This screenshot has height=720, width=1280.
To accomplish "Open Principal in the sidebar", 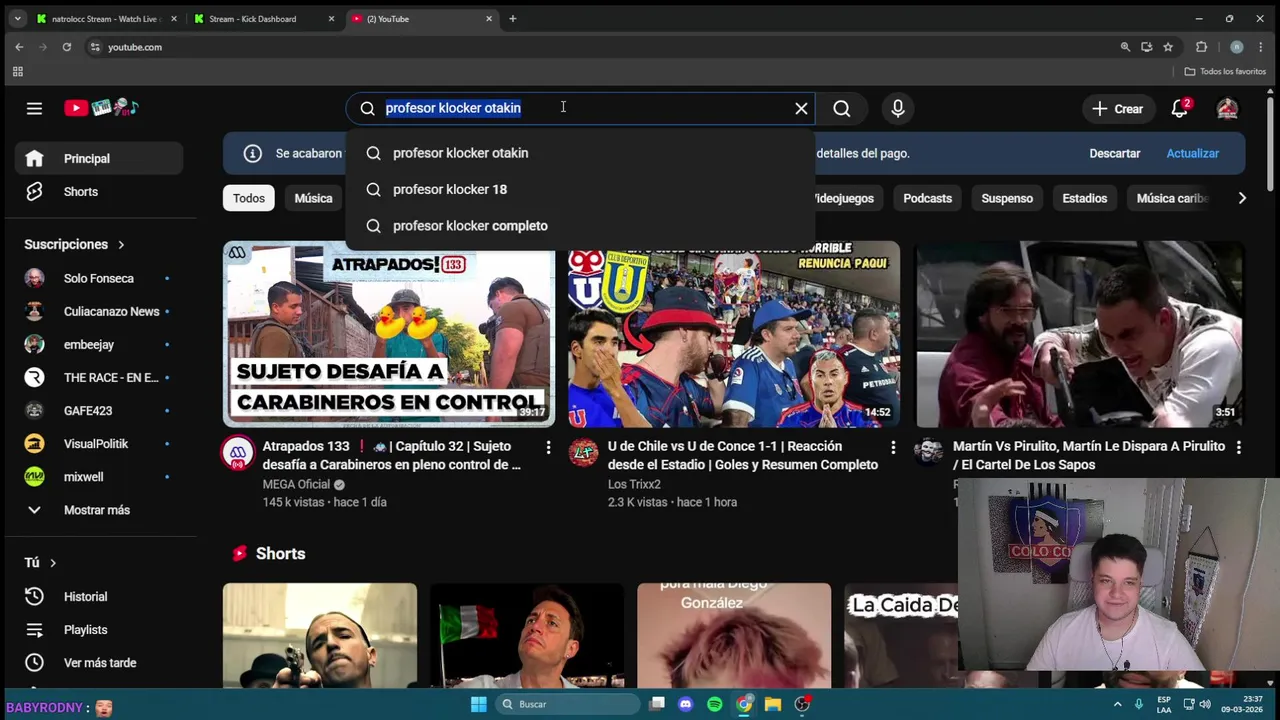I will tap(99, 158).
